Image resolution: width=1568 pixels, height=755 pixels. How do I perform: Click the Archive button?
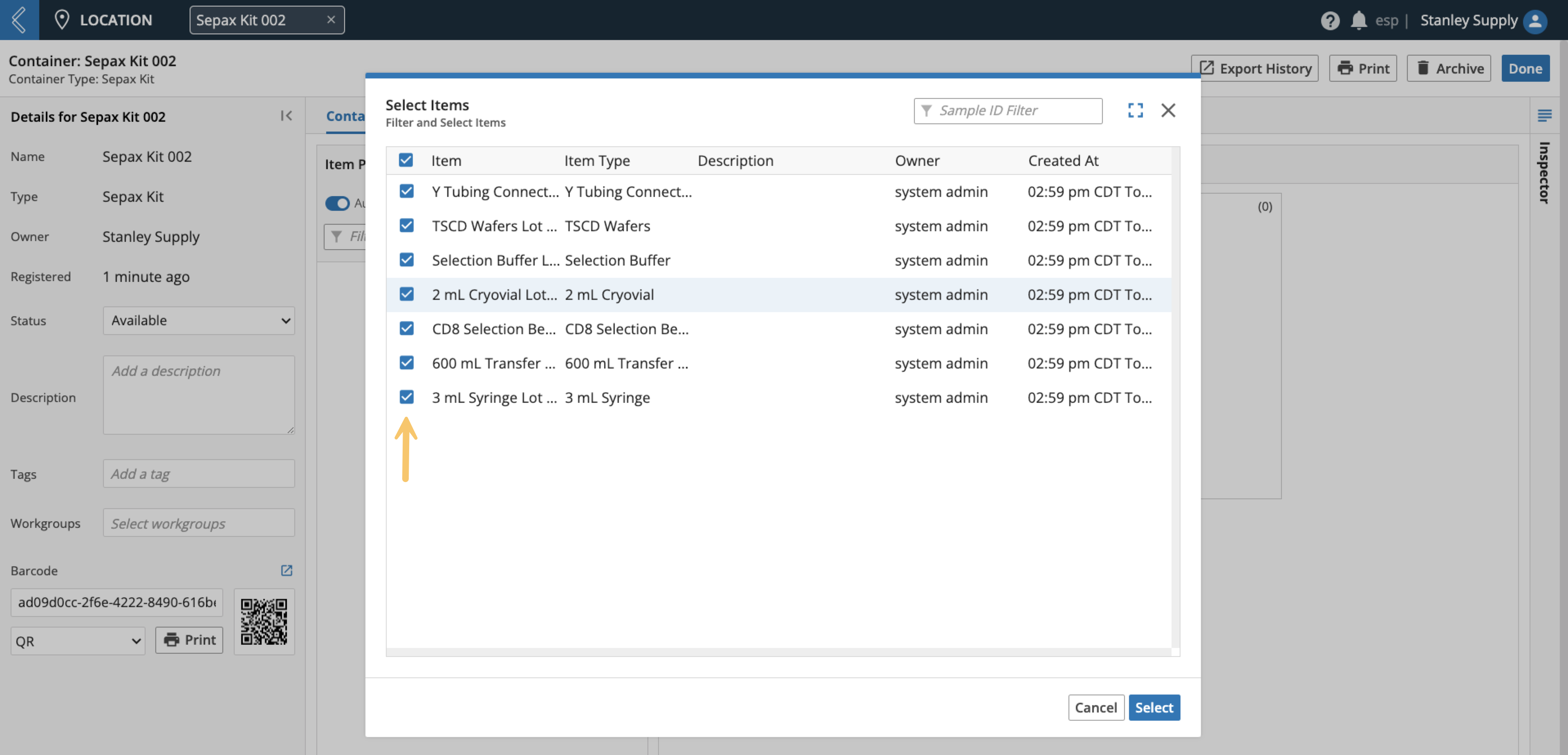pyautogui.click(x=1449, y=68)
